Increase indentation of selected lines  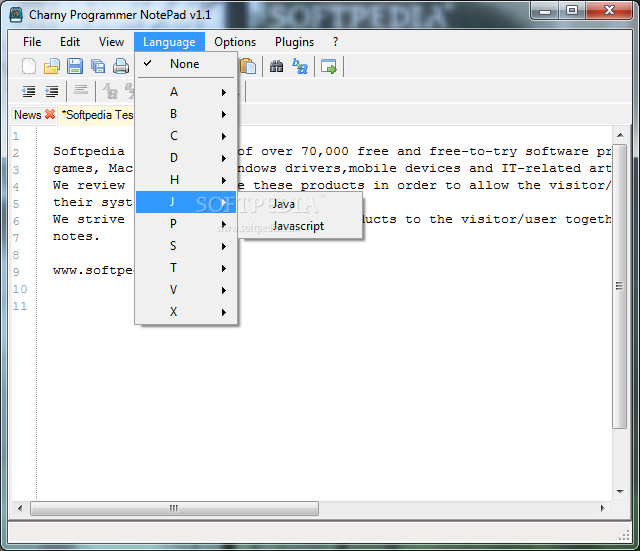[x=52, y=91]
